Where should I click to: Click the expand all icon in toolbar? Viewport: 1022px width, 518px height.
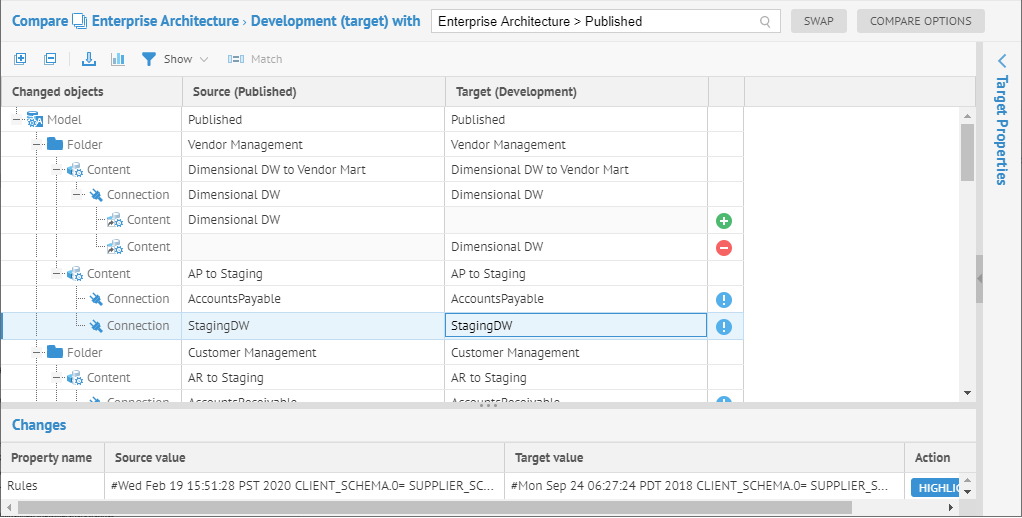(x=20, y=59)
